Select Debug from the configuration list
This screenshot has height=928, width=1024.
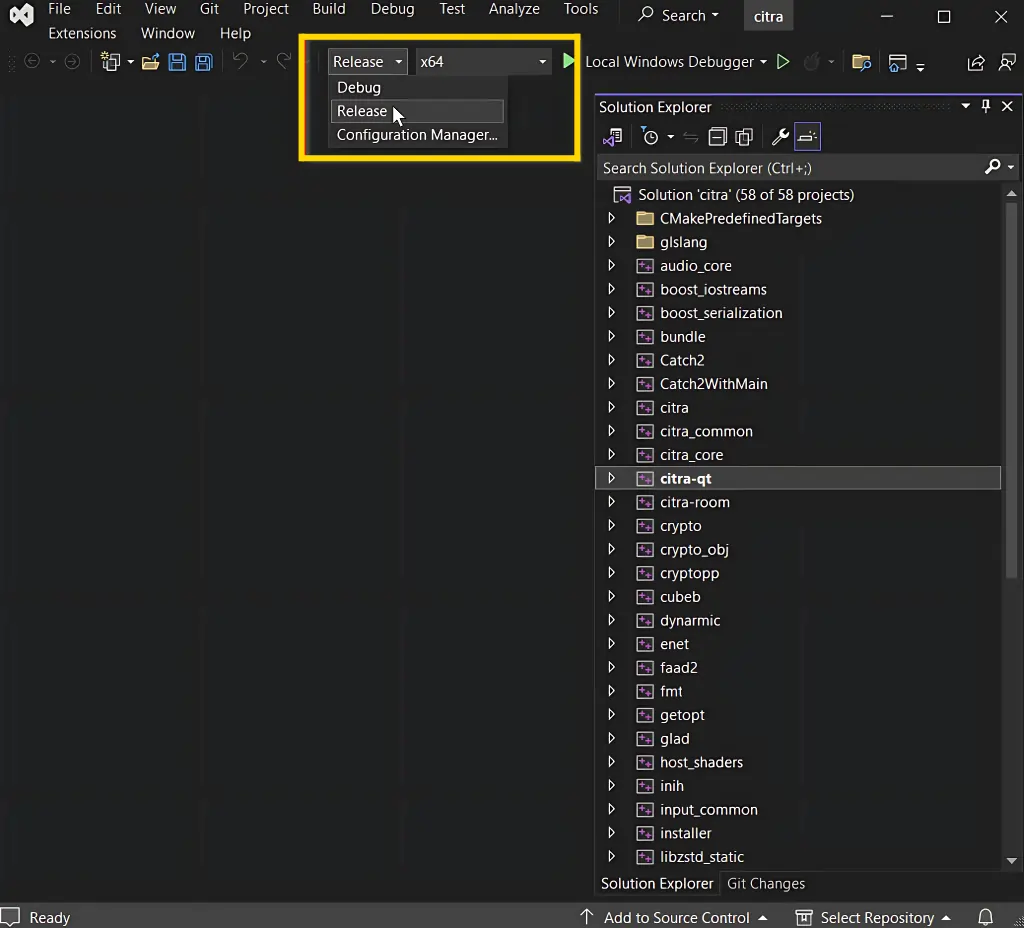click(359, 88)
